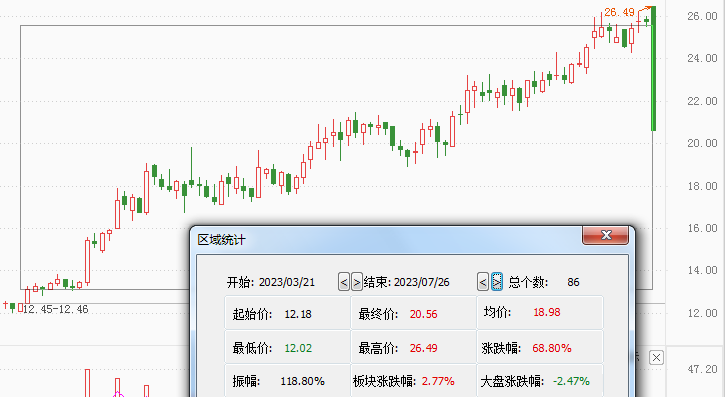The width and height of the screenshot is (725, 397).
Task: Step the 结束 date back with its left arrow
Action: pos(483,282)
